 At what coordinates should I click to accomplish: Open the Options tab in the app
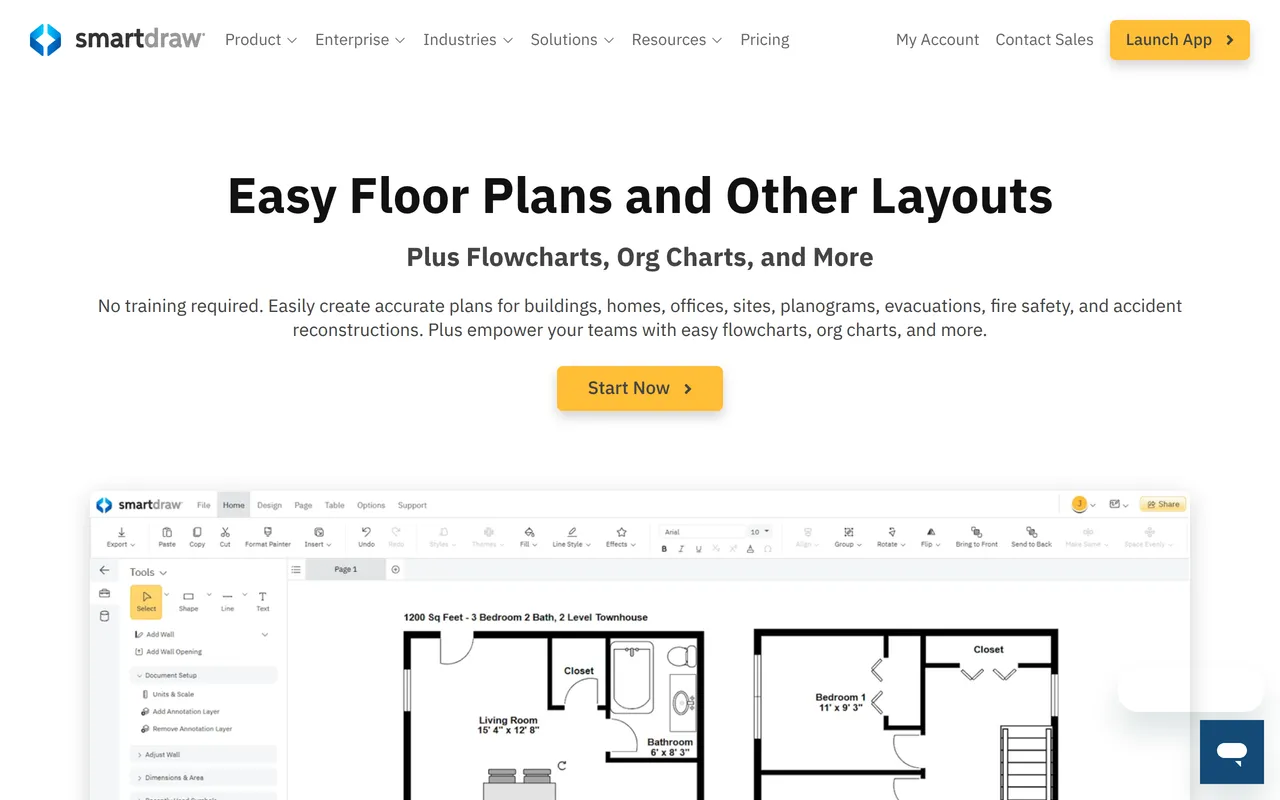[371, 505]
